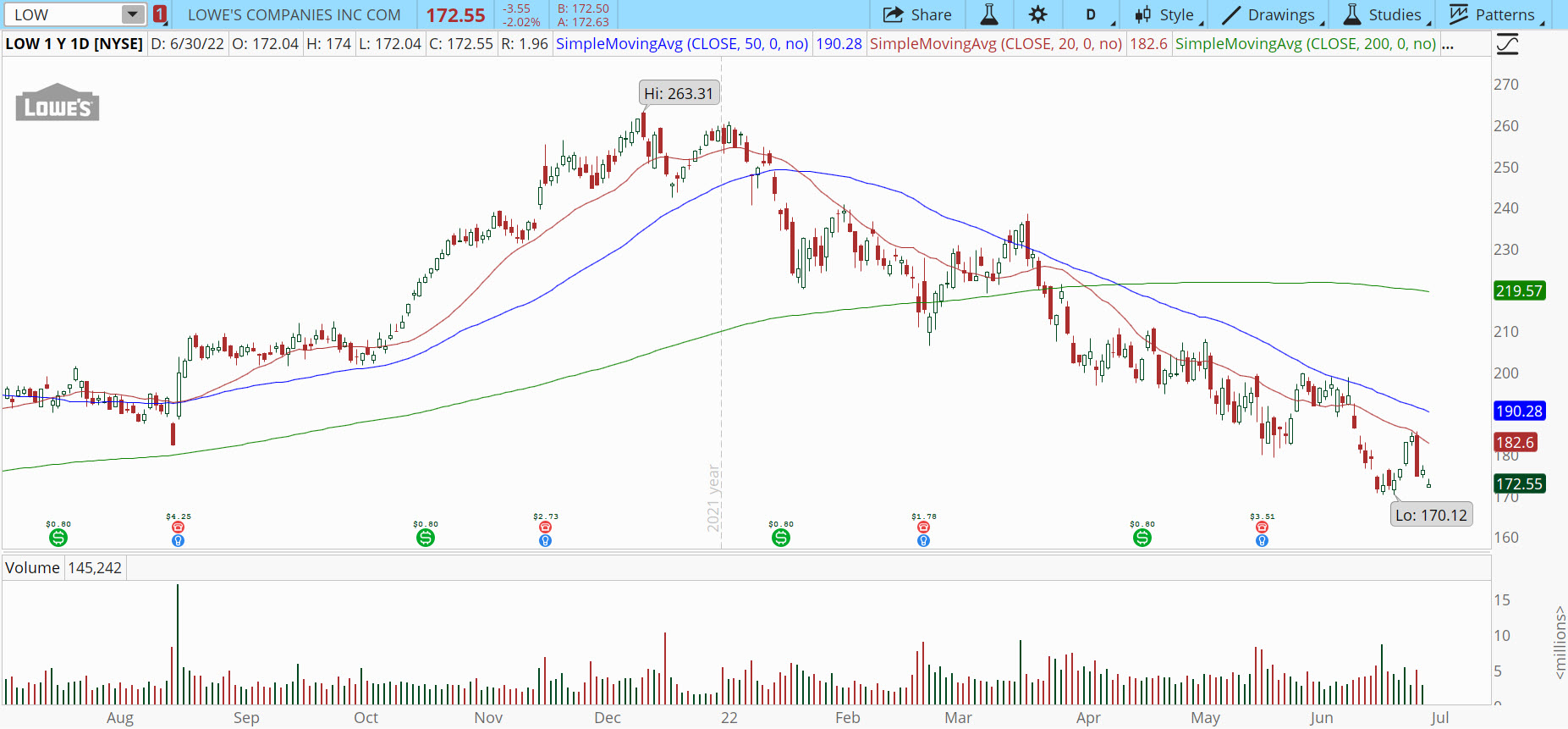Click the red alert badge beside the symbol box

(x=160, y=14)
